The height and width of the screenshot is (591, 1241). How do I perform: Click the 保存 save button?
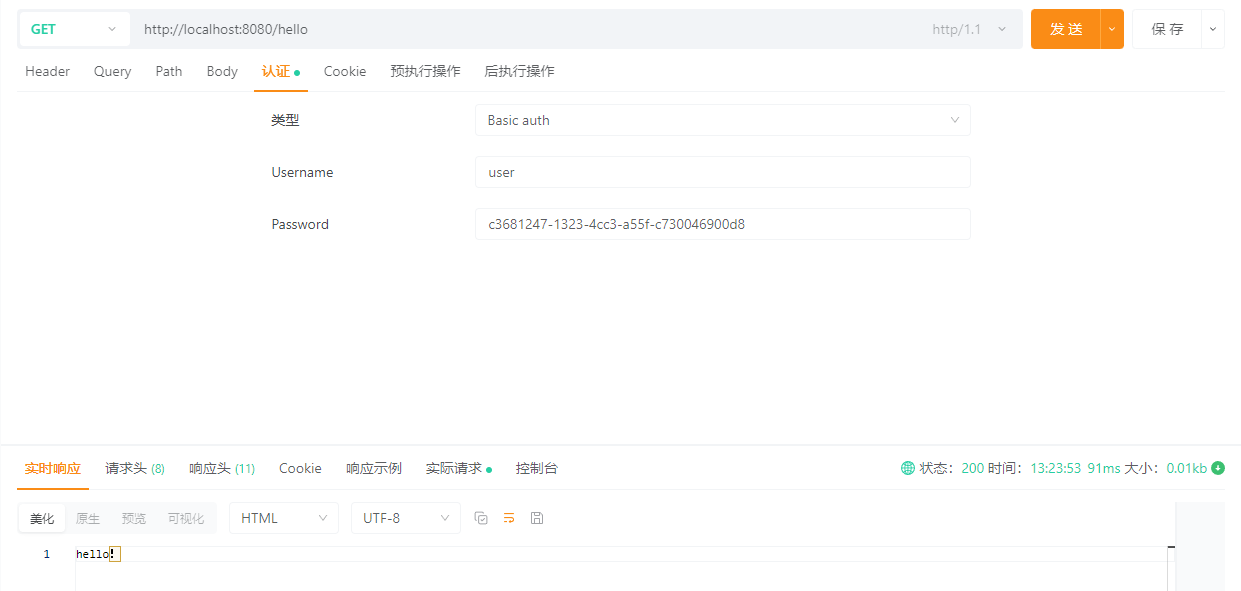(x=1167, y=29)
